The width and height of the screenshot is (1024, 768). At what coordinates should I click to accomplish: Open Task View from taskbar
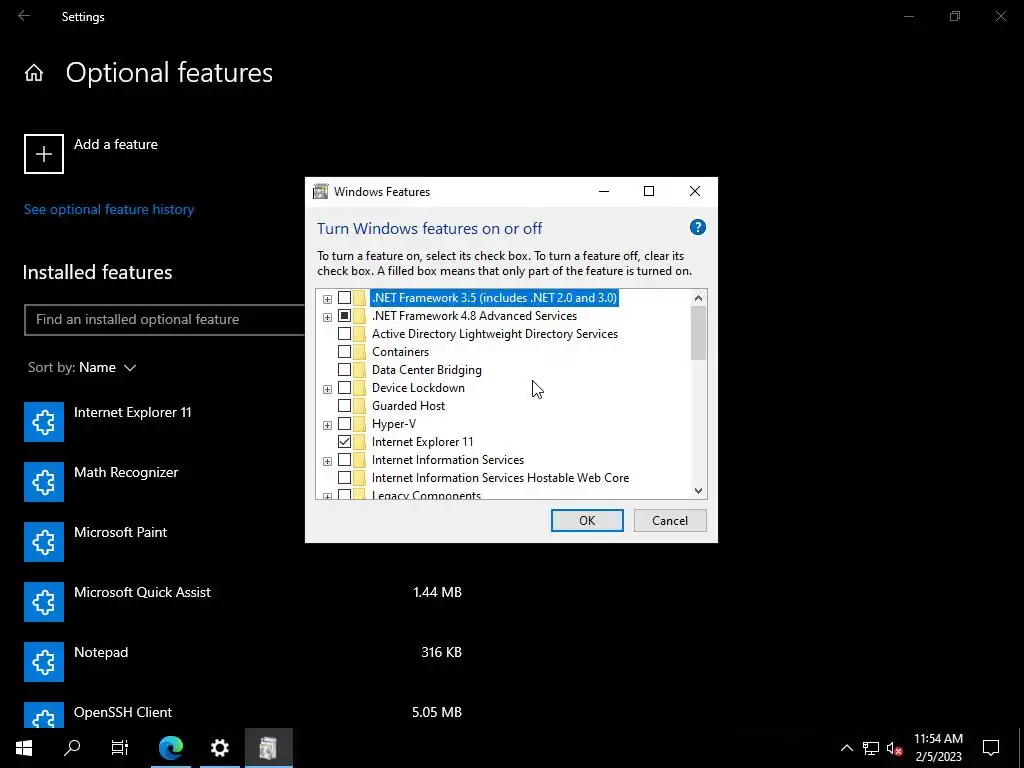pos(120,748)
